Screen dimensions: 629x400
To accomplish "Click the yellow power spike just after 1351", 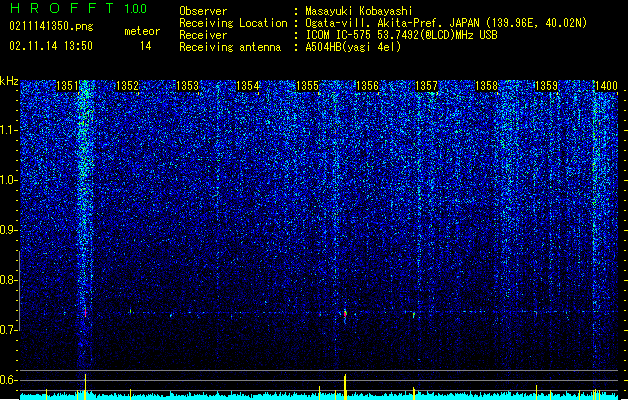I will click(85, 387).
